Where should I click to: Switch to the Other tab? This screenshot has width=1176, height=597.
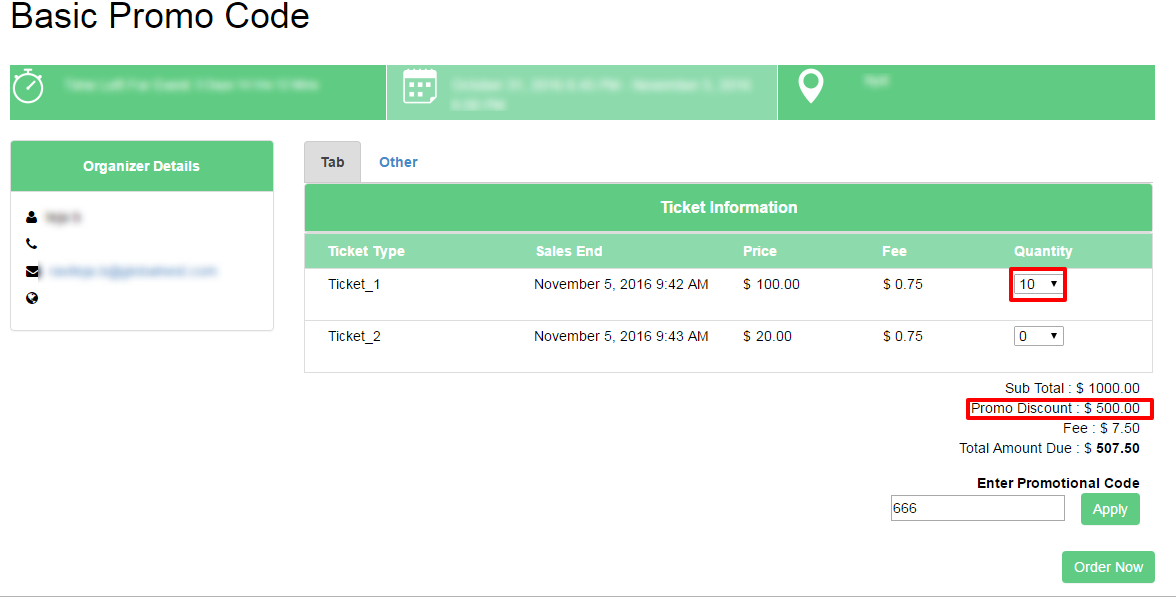[x=398, y=162]
